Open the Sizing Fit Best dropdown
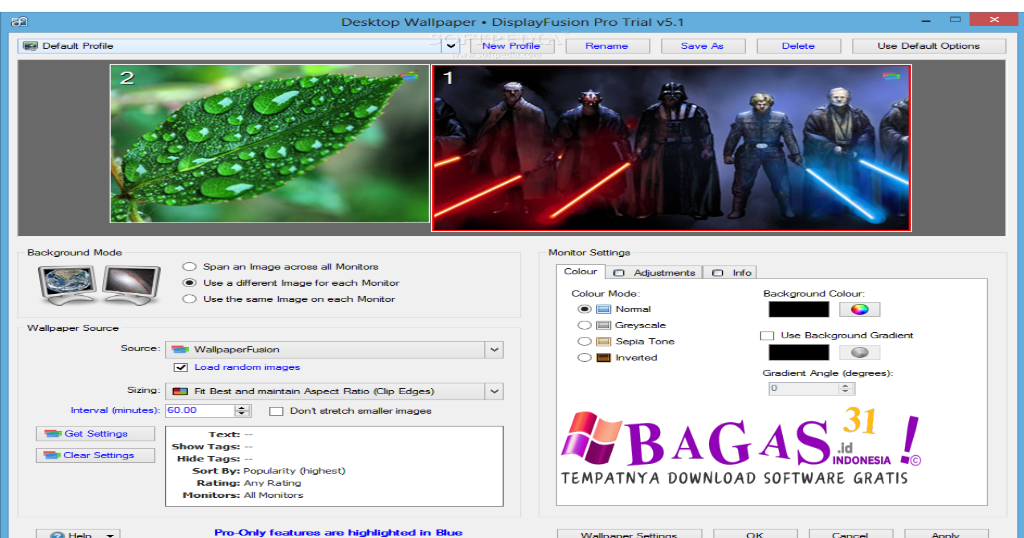This screenshot has height=538, width=1024. 494,392
